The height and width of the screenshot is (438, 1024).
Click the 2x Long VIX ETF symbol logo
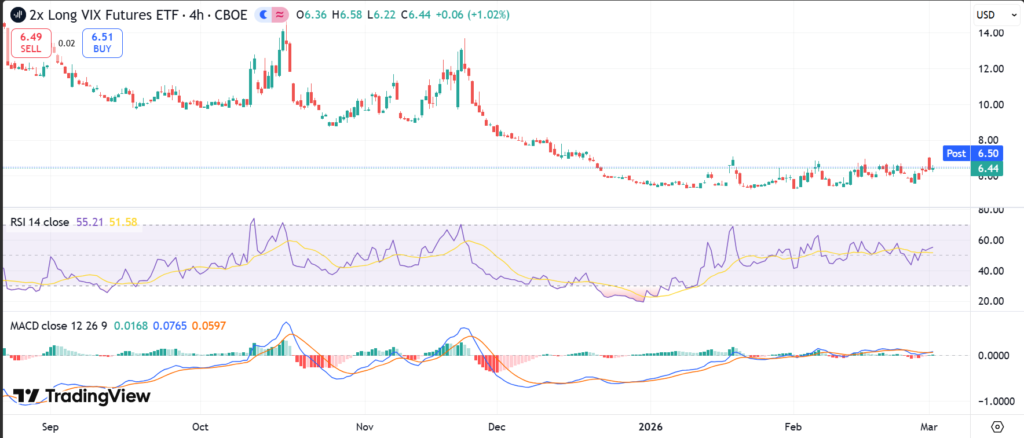[x=17, y=15]
